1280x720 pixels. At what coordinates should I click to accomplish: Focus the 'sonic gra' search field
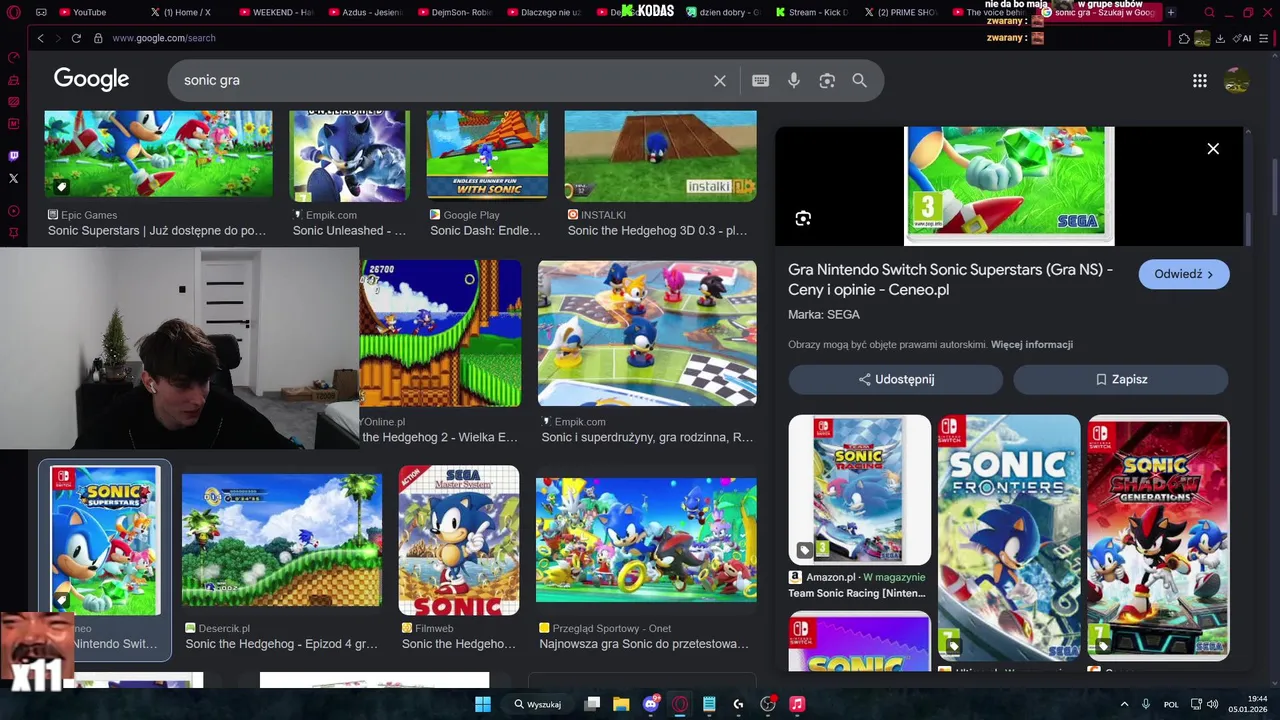440,80
